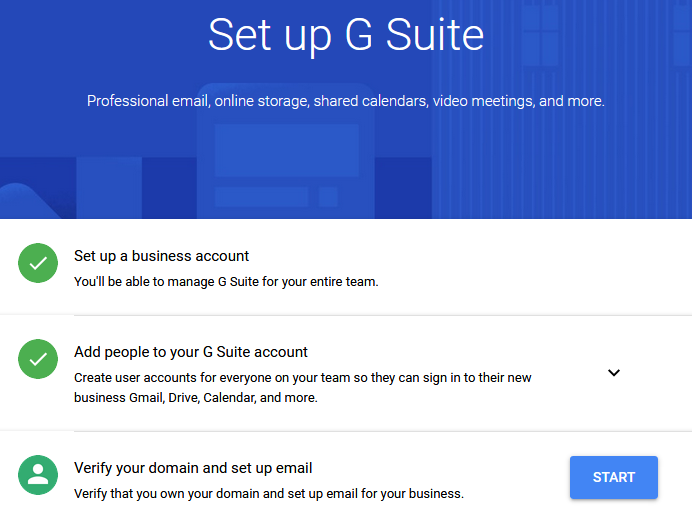Expand the Add people to your G Suite section
This screenshot has width=692, height=521.
click(614, 373)
